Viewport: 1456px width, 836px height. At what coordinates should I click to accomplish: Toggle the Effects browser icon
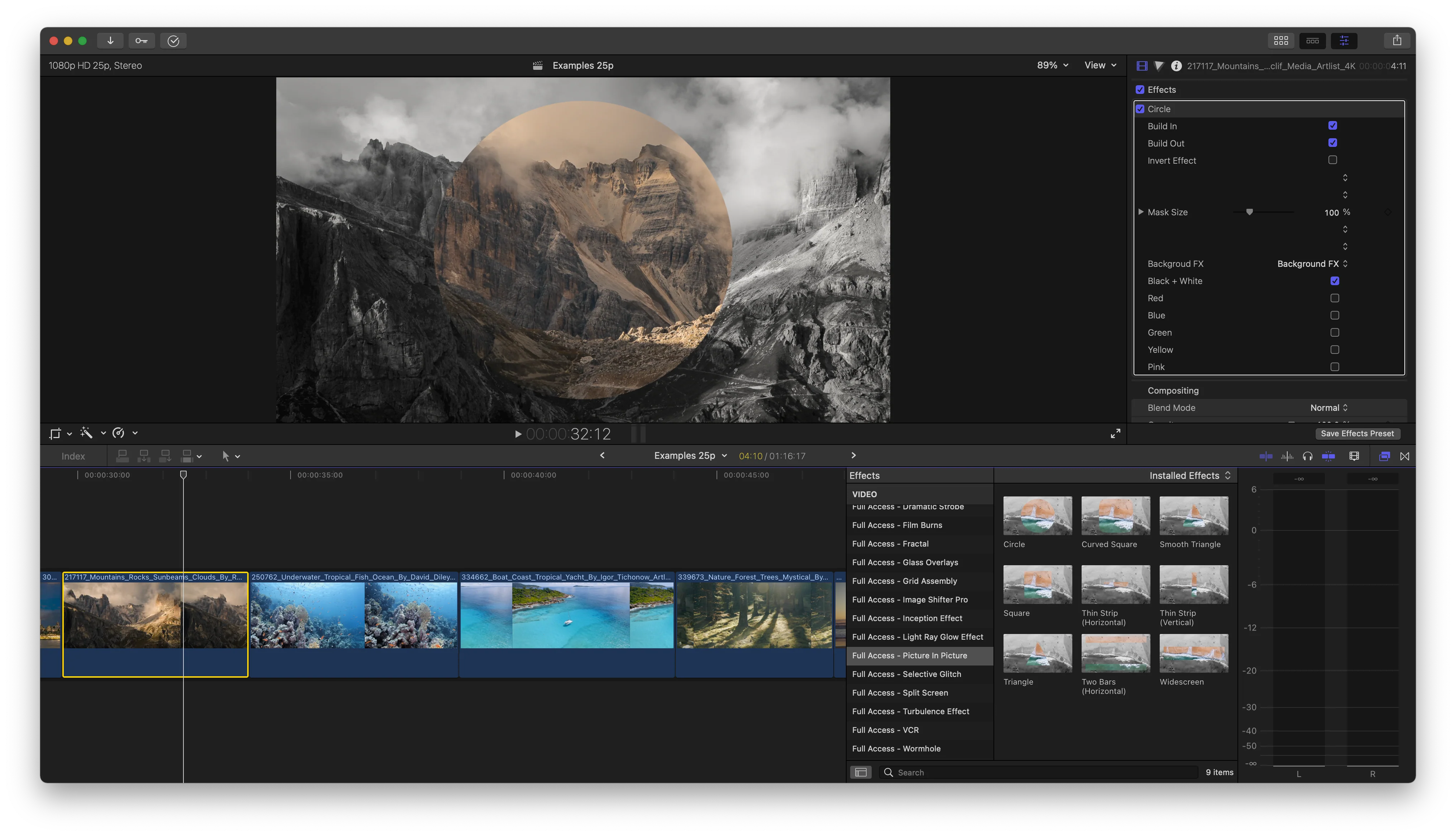point(1385,456)
